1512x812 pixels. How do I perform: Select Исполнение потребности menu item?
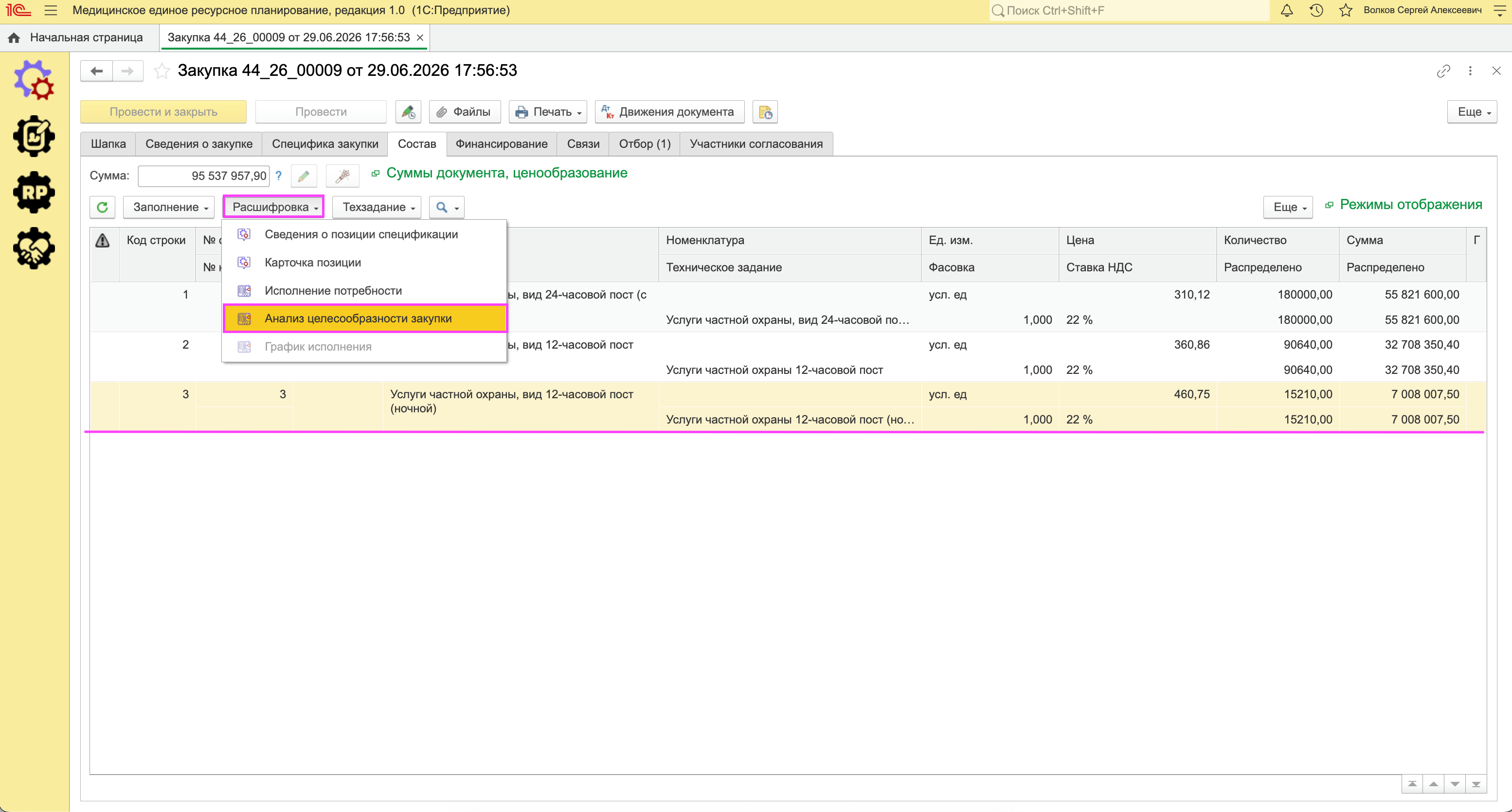click(x=364, y=290)
